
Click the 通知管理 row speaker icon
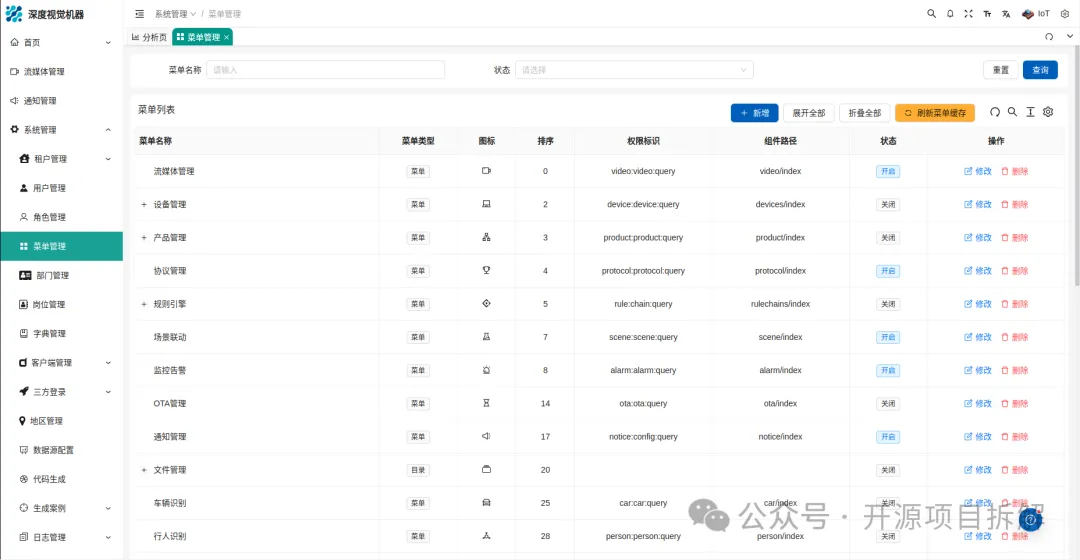click(x=486, y=436)
